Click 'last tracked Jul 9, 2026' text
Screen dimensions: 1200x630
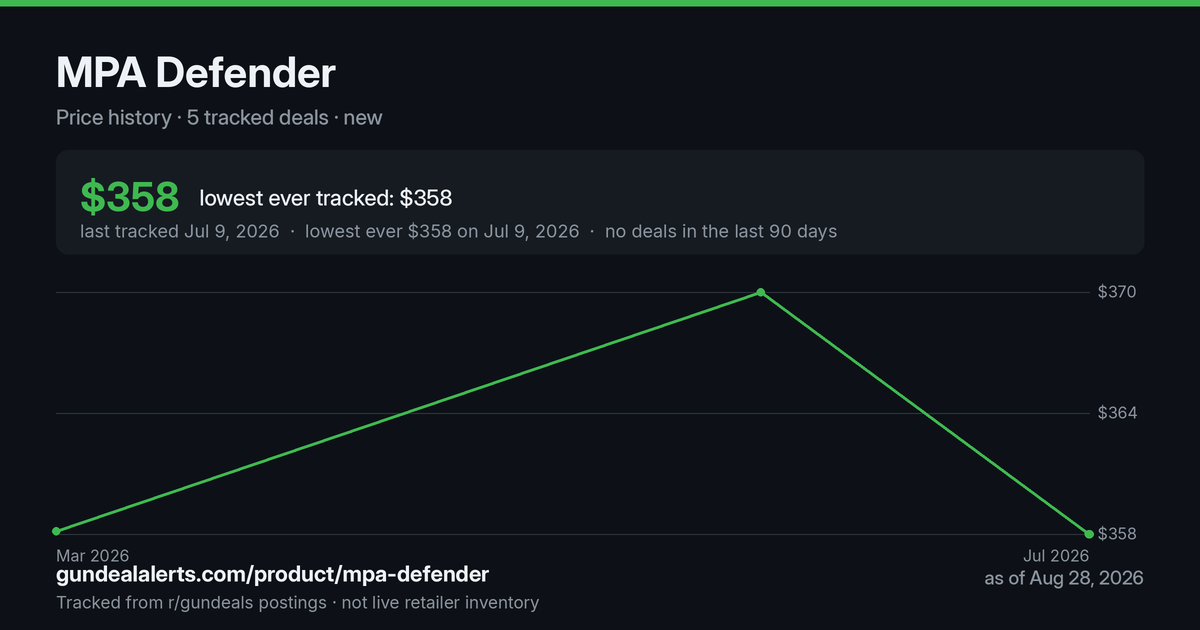click(180, 231)
